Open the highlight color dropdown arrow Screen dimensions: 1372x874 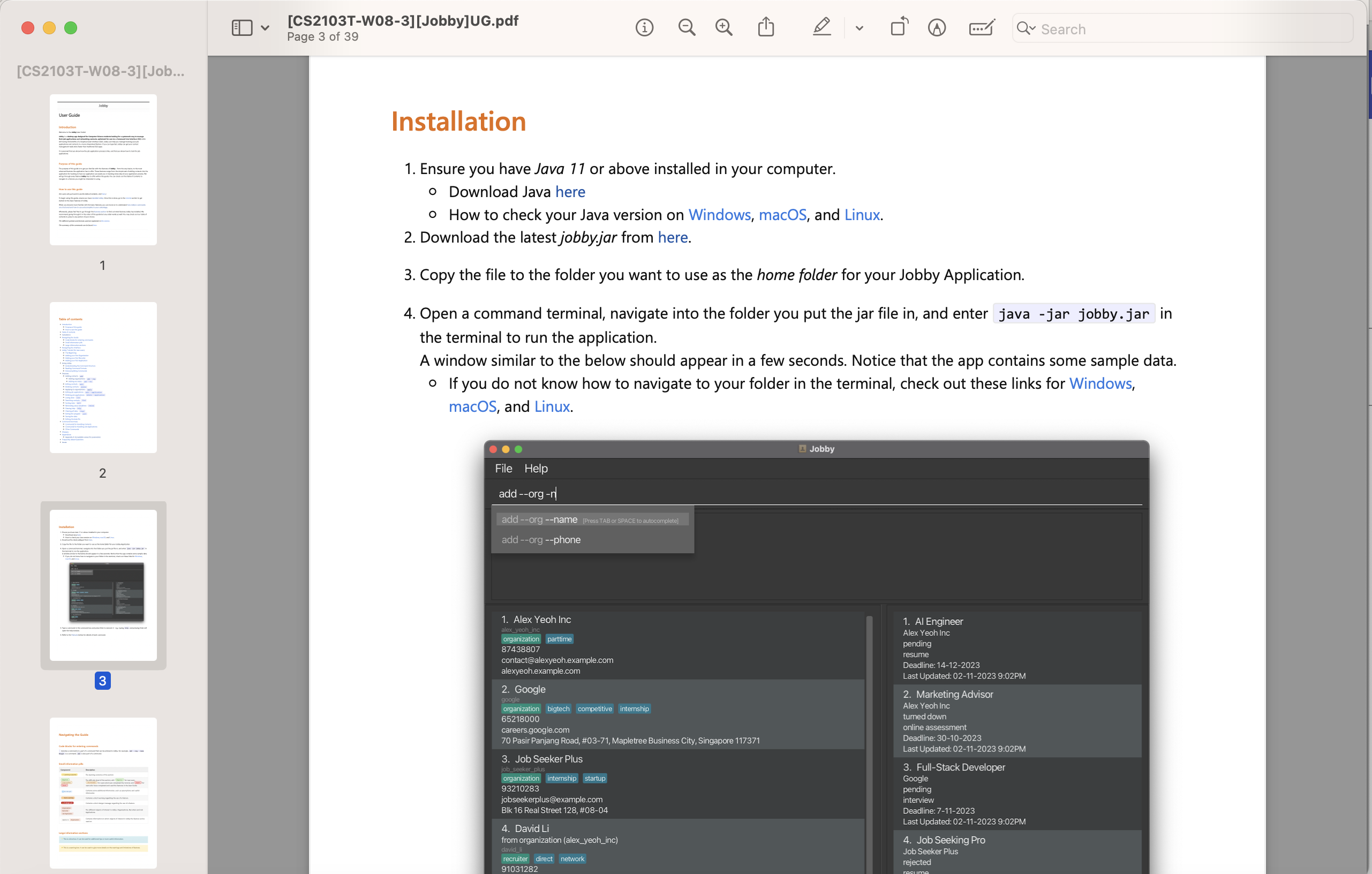[859, 28]
